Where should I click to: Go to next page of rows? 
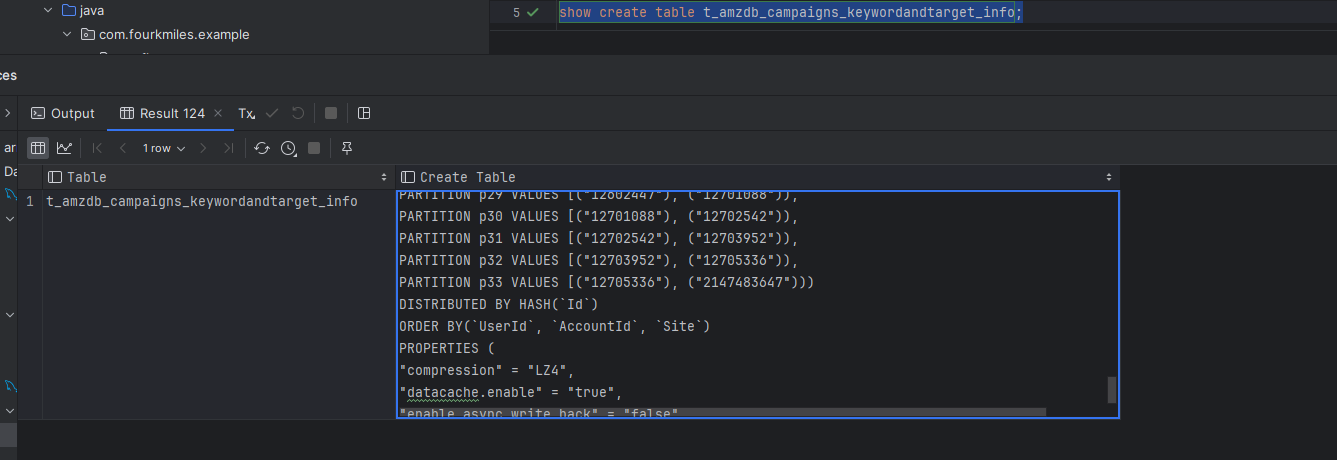[203, 148]
